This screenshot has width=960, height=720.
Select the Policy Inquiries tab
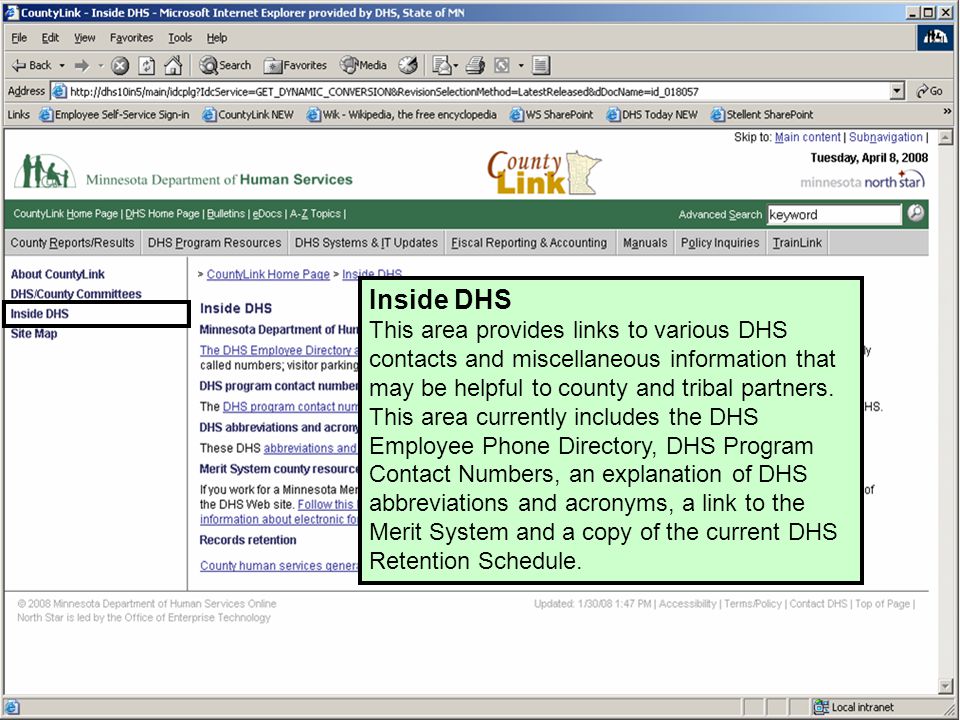point(720,242)
